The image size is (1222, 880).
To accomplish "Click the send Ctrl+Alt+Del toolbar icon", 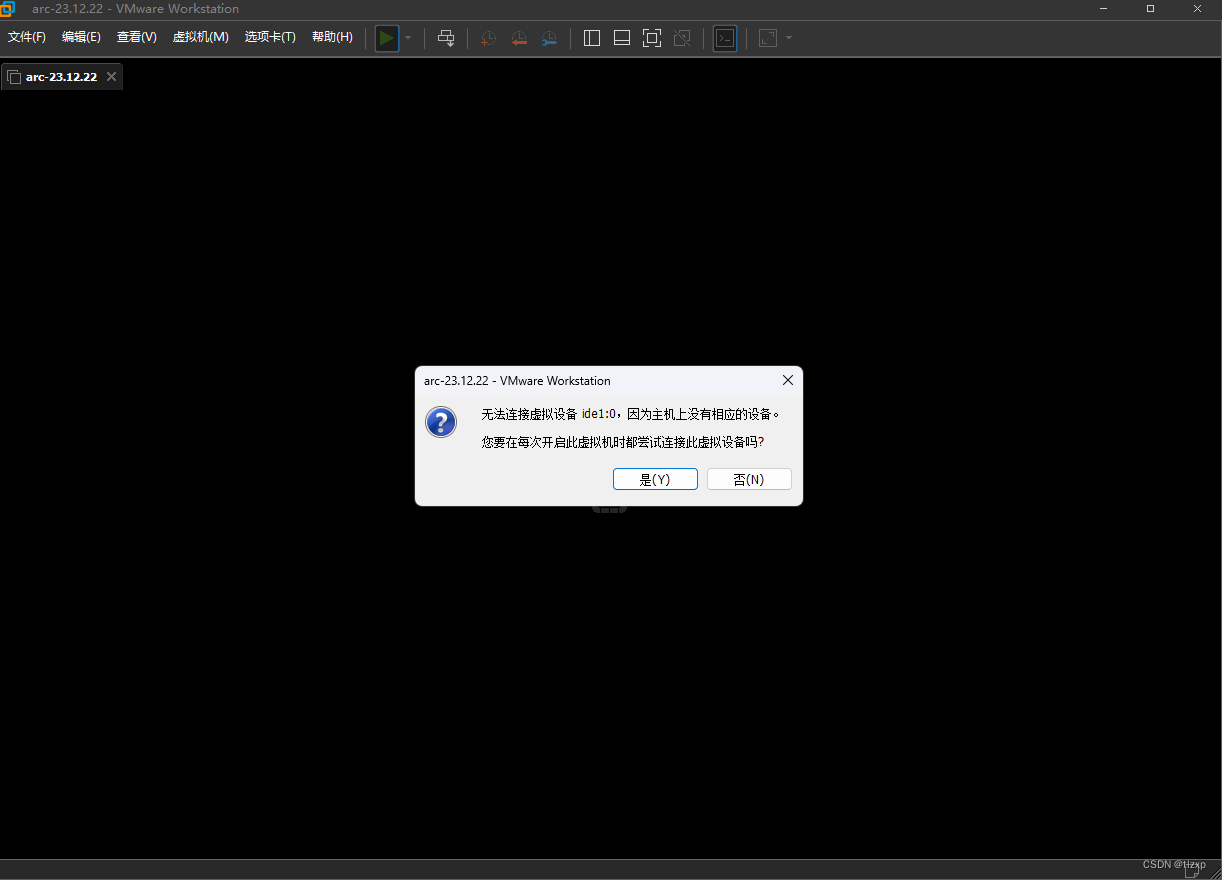I will [x=446, y=38].
